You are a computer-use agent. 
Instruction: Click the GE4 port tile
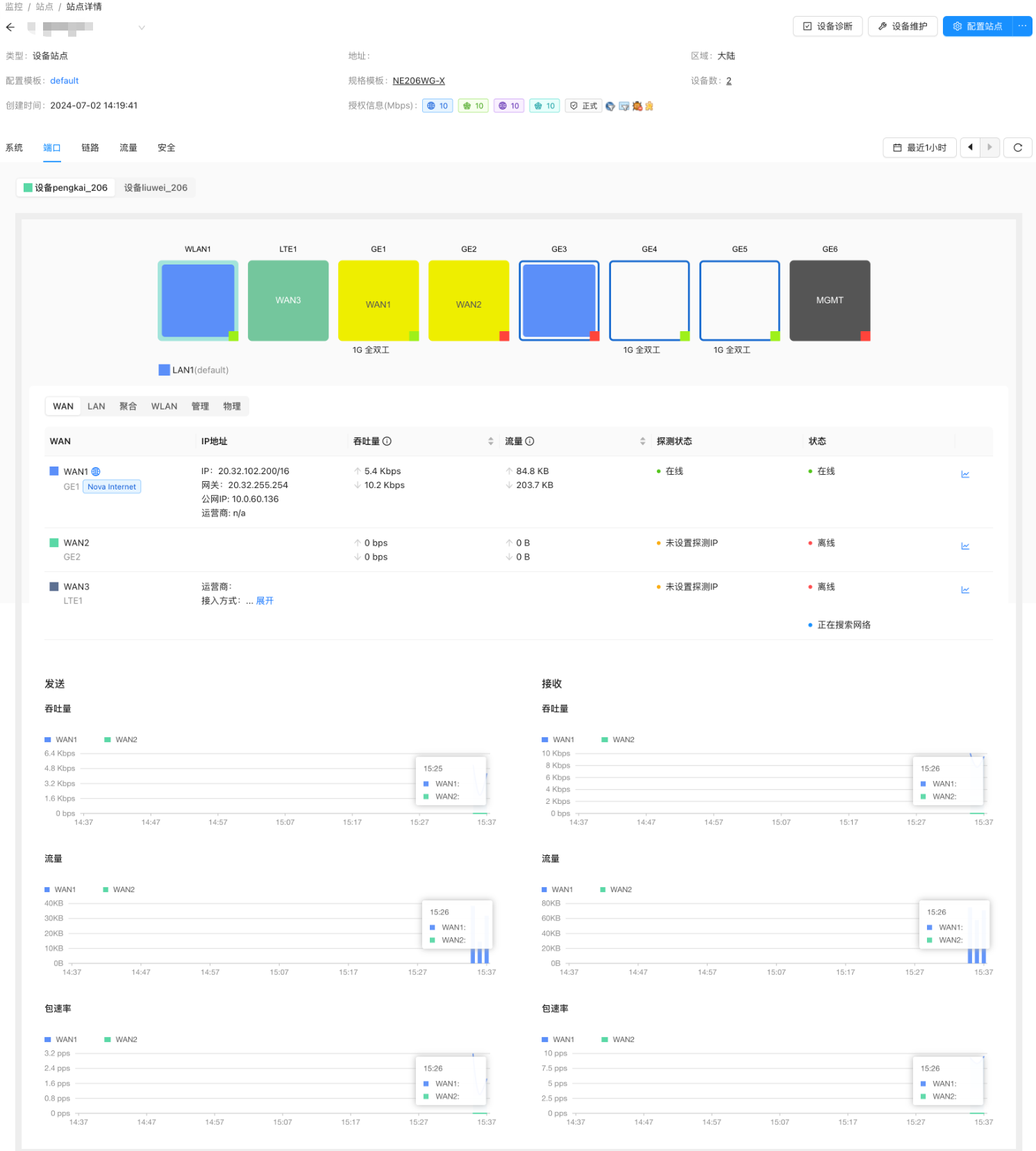pyautogui.click(x=649, y=301)
